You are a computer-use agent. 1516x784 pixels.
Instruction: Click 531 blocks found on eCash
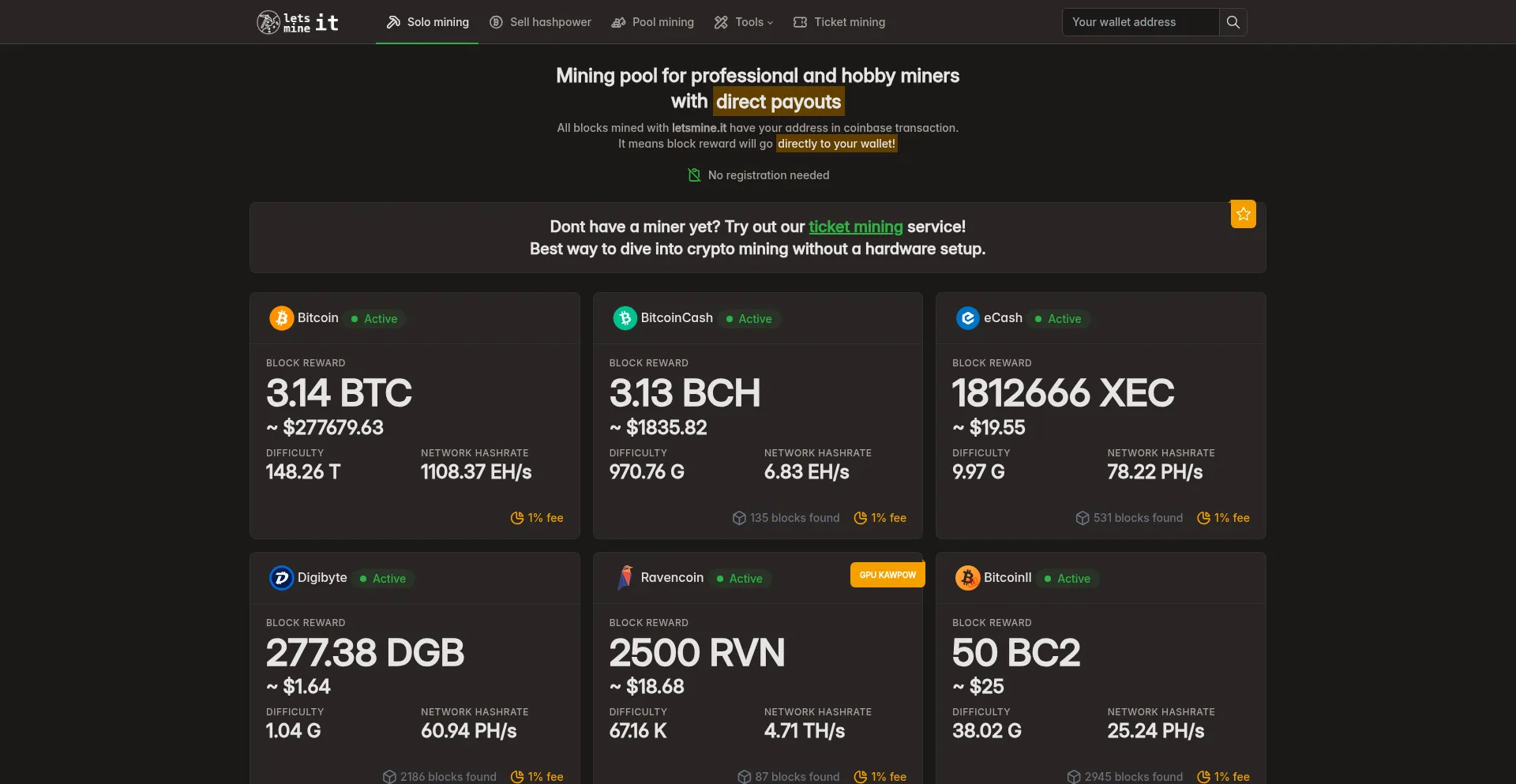1129,518
